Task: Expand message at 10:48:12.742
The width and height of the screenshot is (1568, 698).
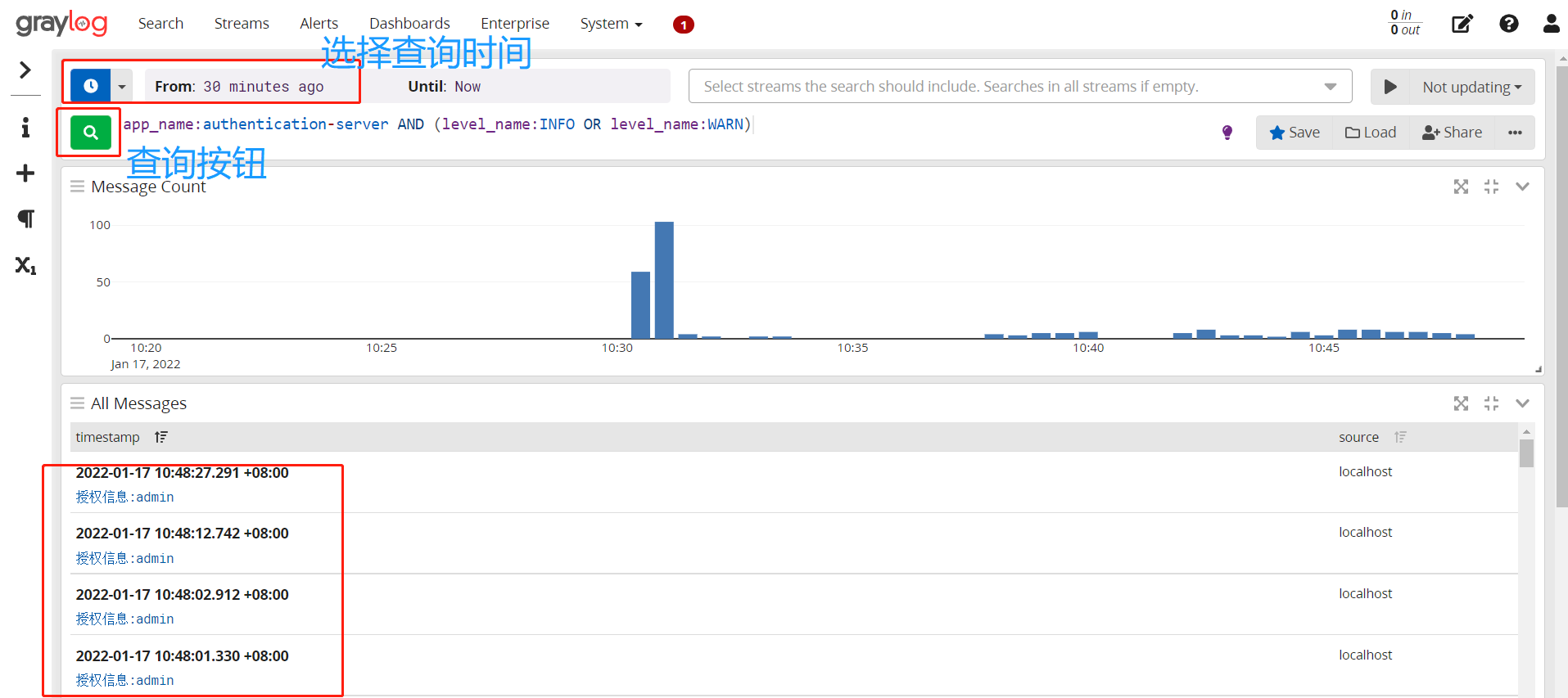Action: coord(183,534)
